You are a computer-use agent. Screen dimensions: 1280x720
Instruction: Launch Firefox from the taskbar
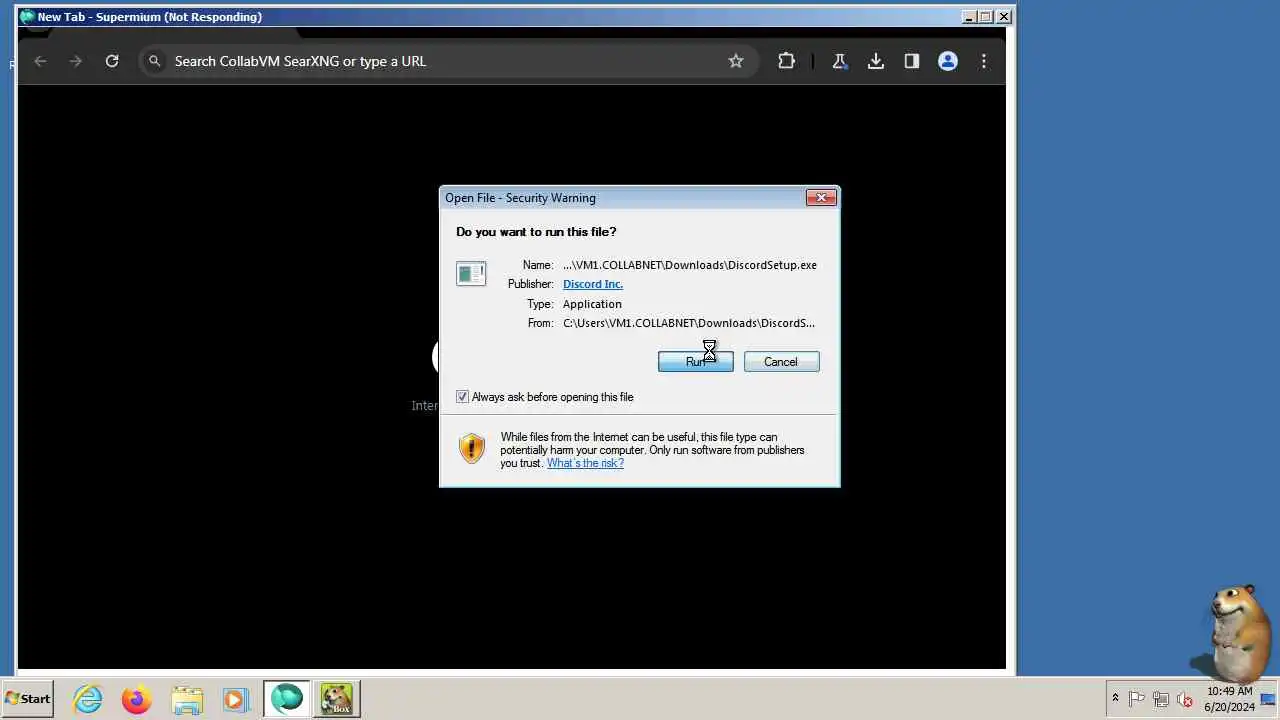pyautogui.click(x=137, y=699)
